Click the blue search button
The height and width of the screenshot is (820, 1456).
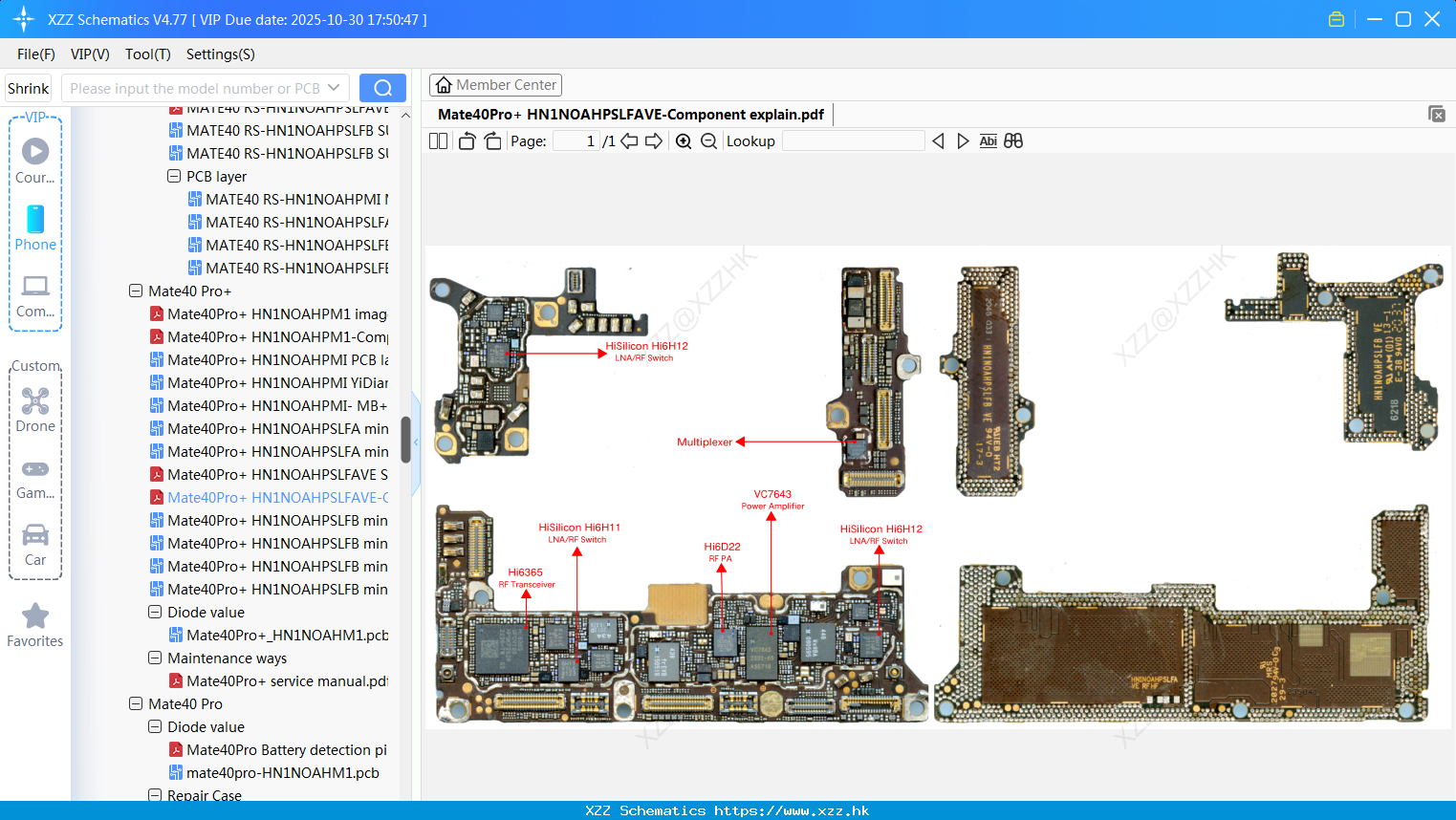click(382, 88)
